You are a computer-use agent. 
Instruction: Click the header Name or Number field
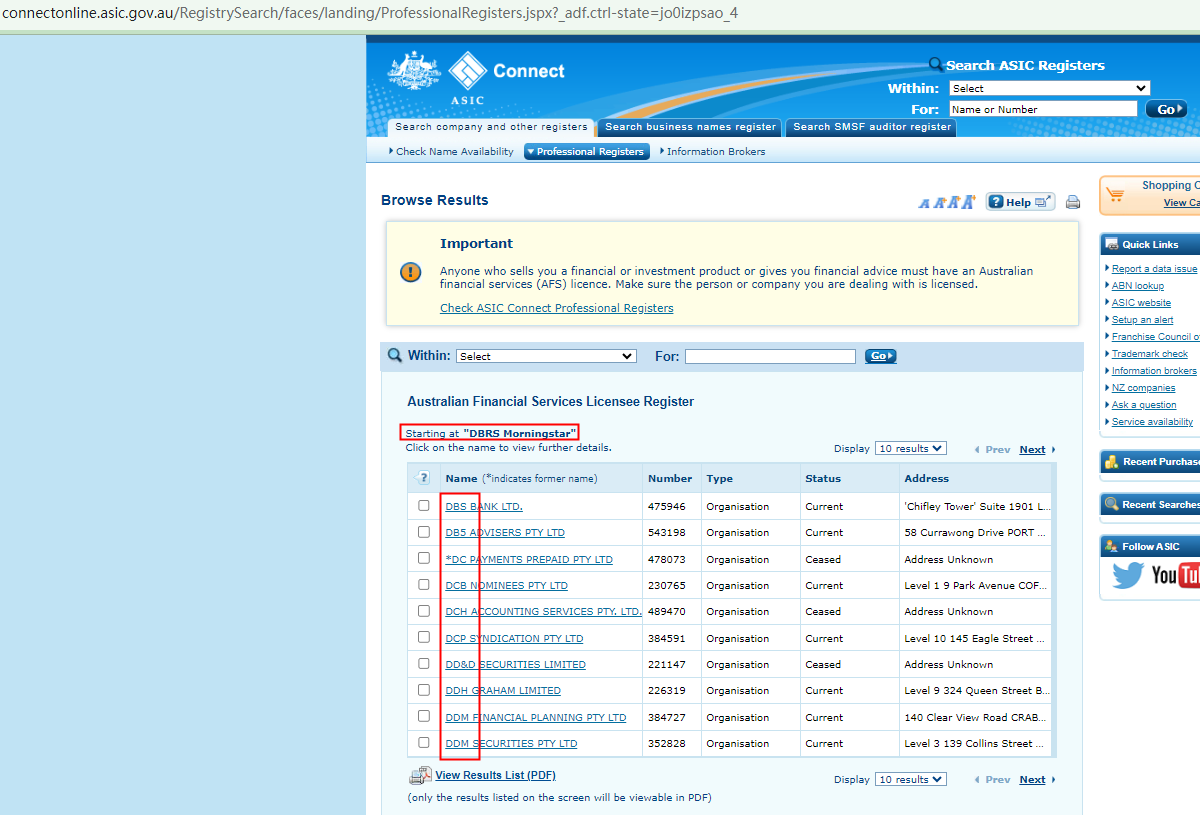pos(1043,109)
